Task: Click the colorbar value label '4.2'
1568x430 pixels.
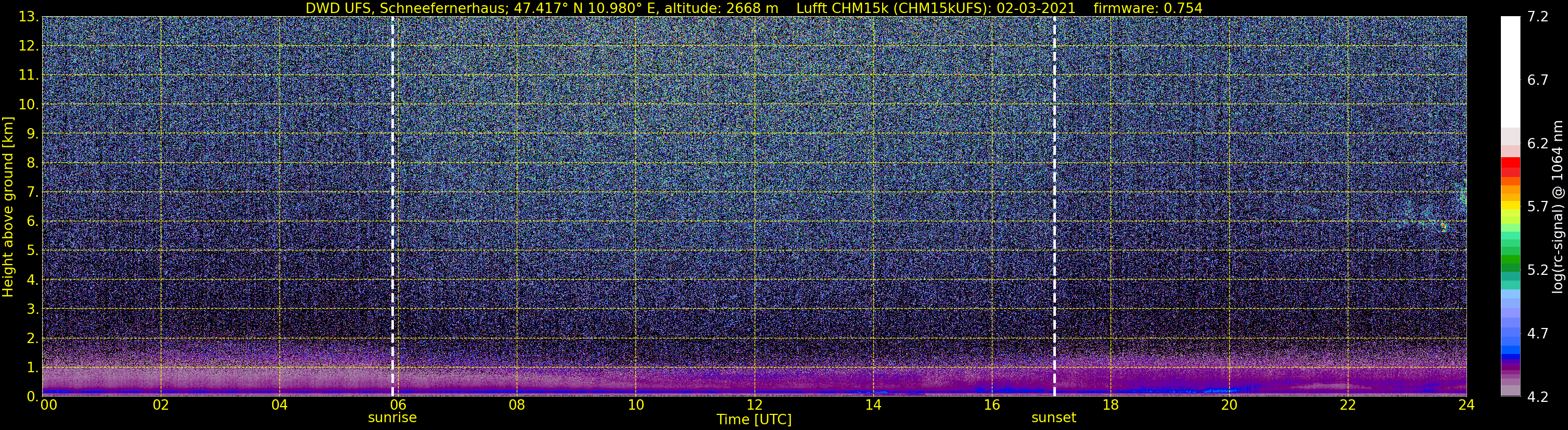Action: tap(1538, 397)
